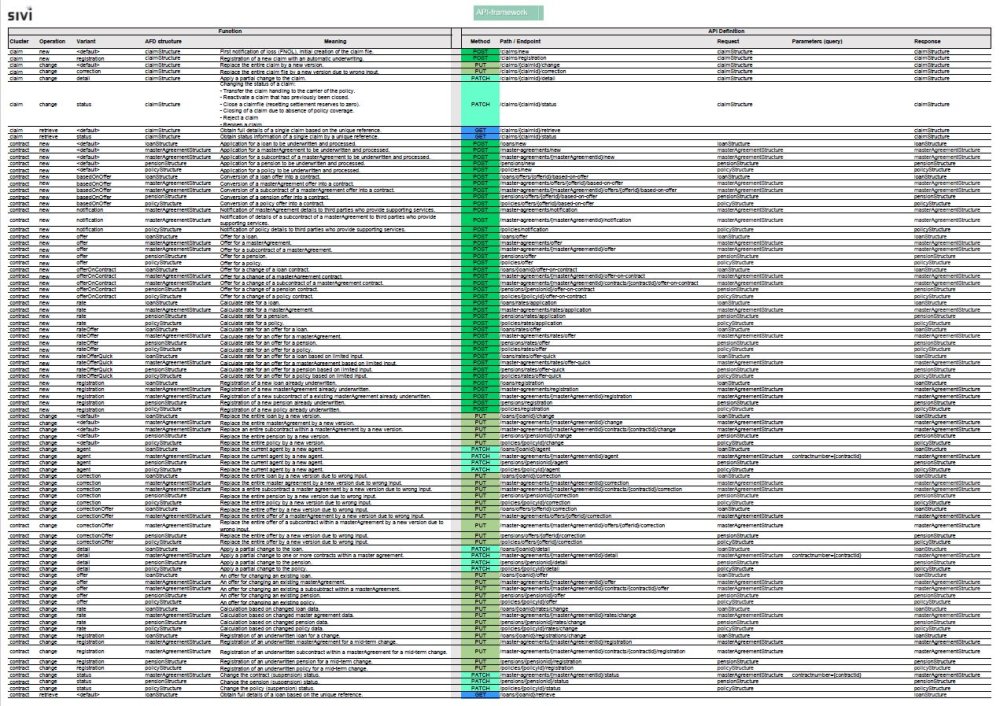Click the Operation column header
Image resolution: width=1000 pixels, height=706 pixels.
(52, 41)
